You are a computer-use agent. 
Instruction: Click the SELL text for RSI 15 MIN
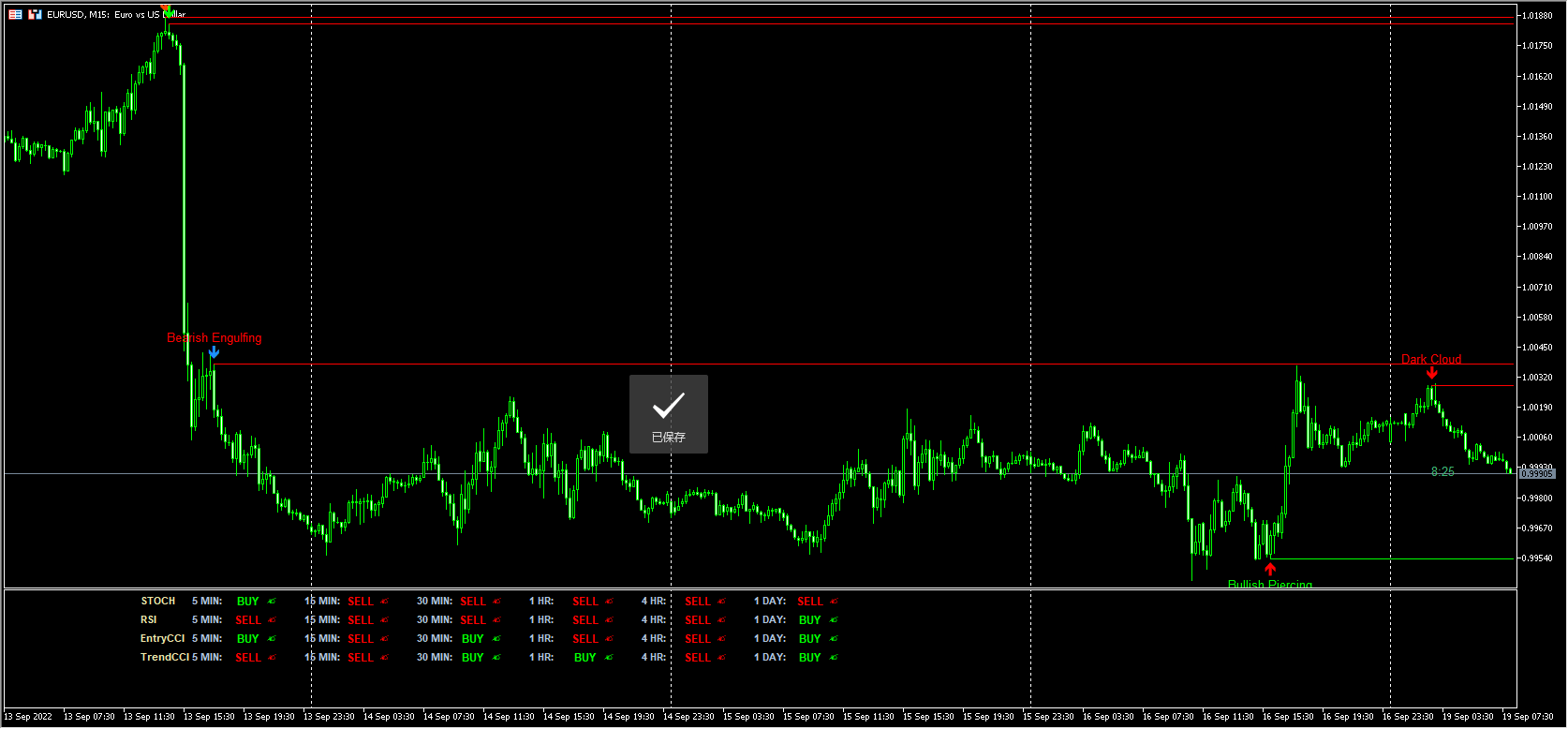[x=361, y=620]
